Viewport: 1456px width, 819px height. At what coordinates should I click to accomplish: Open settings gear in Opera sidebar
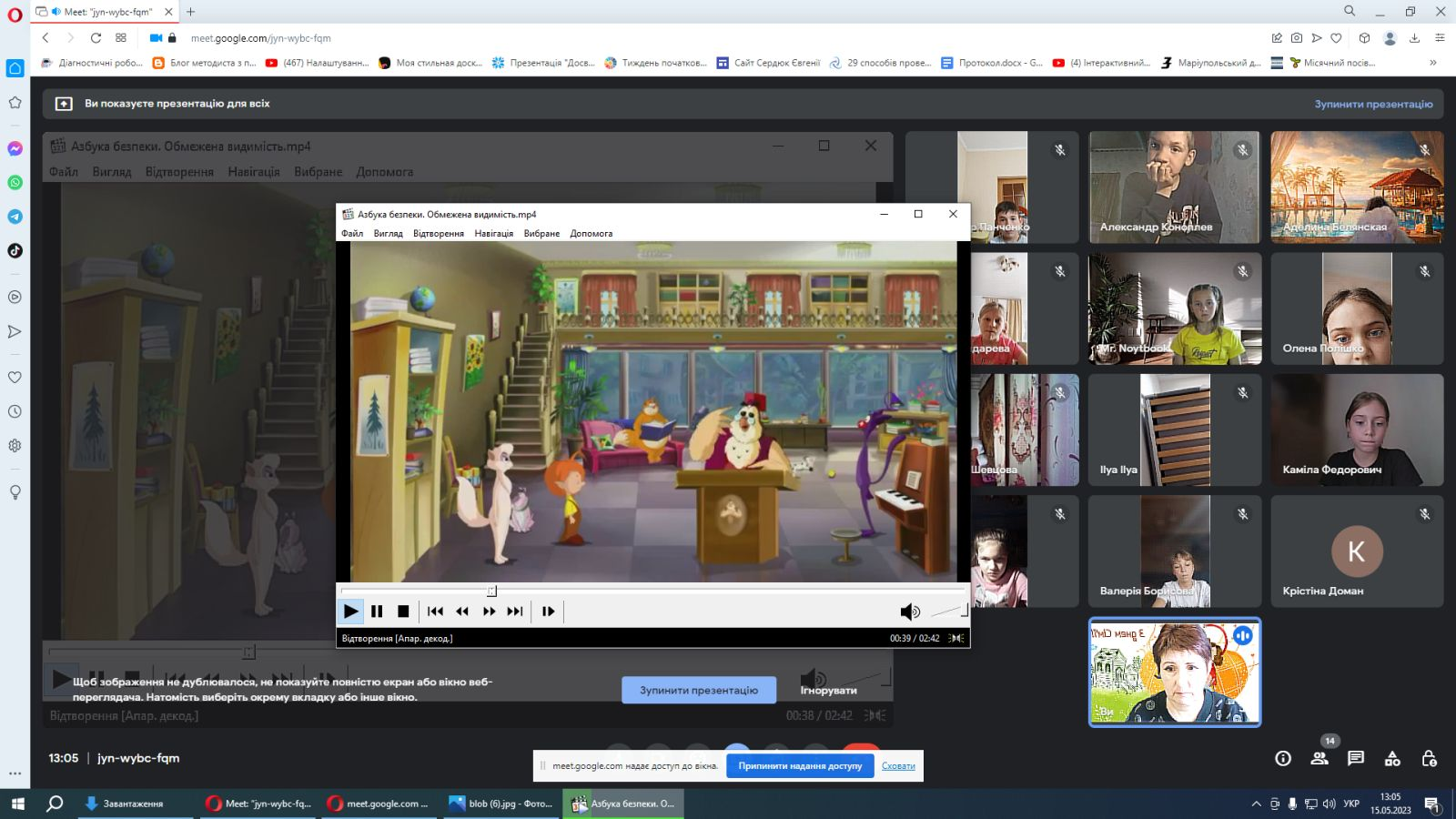pos(15,446)
